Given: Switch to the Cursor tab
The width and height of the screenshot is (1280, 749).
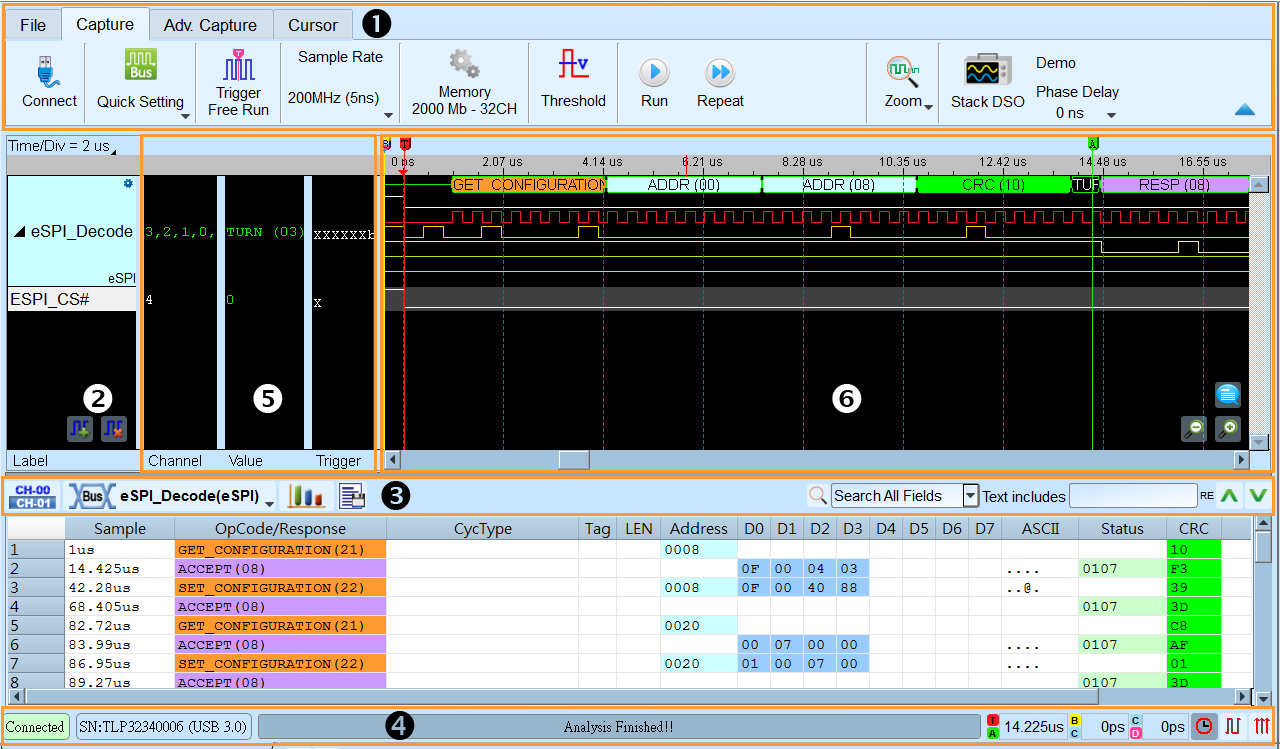Looking at the screenshot, I should coord(312,24).
